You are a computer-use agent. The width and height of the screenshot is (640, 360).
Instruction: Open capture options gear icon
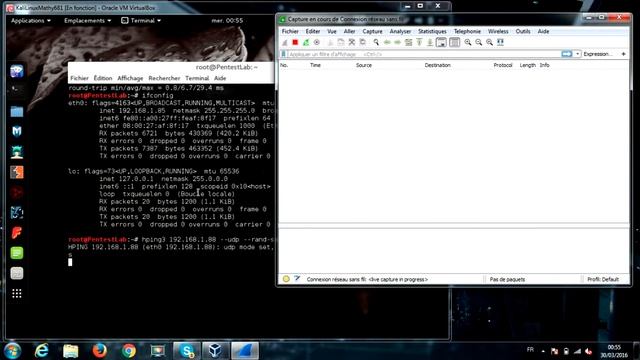coord(317,42)
